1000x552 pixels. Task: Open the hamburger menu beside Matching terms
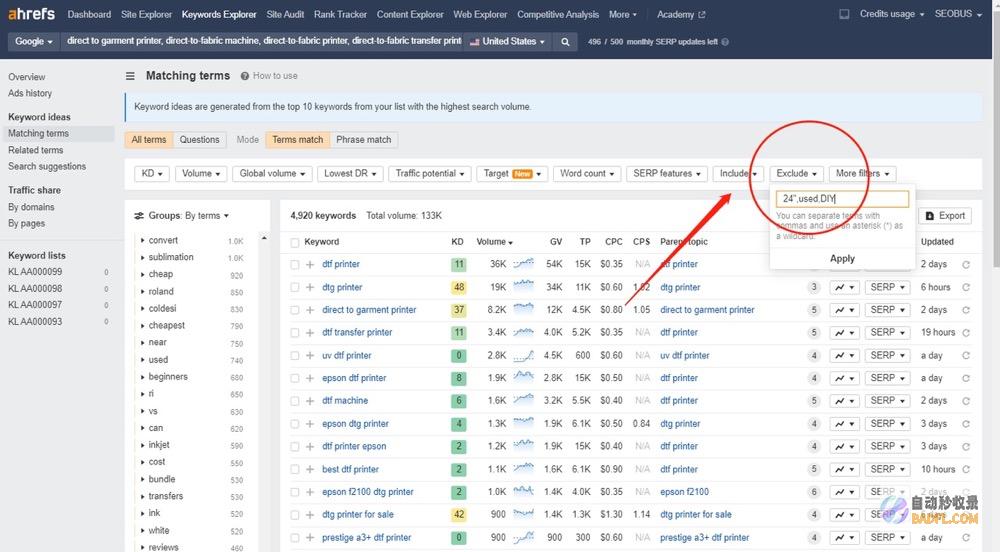tap(130, 76)
